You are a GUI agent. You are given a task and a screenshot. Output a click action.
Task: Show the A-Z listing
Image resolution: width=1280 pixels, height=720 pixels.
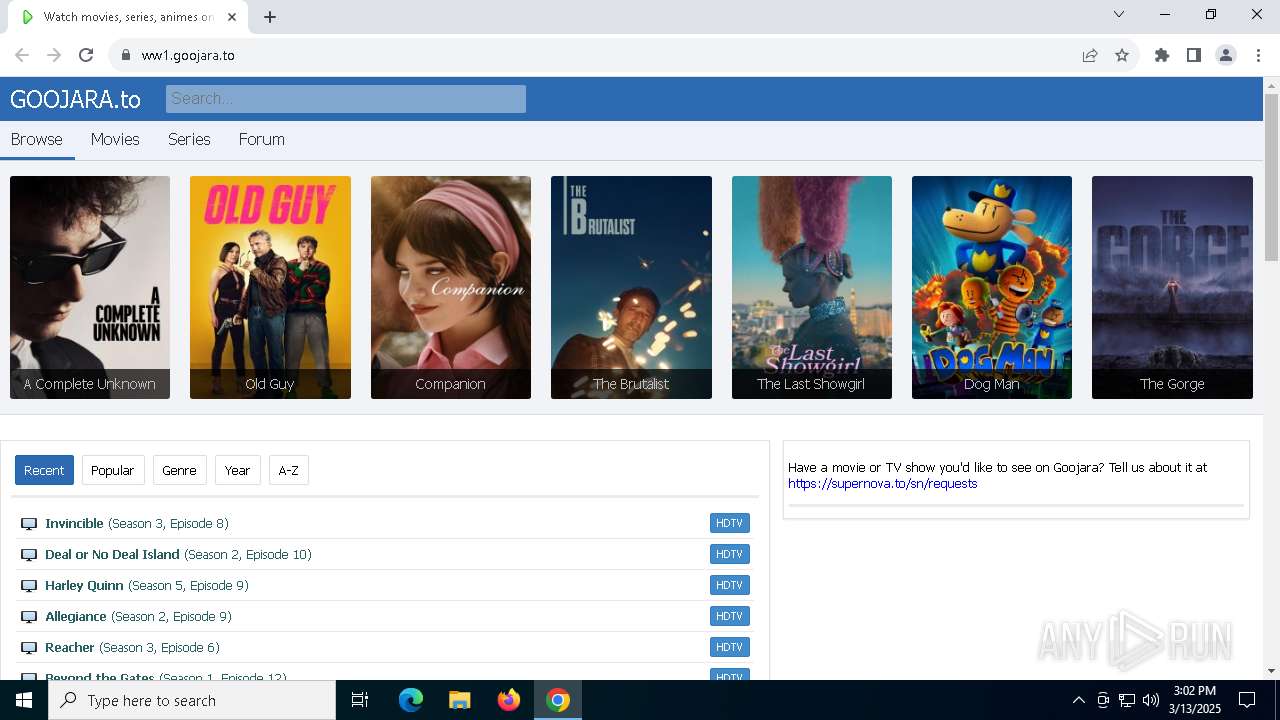click(x=289, y=470)
